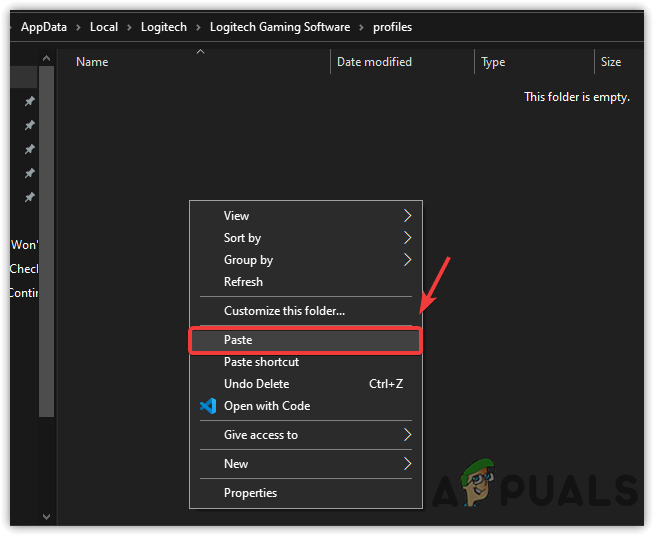Screen dimensions: 654x536
Task: Choose Undo Delete in the context menu
Action: tap(306, 384)
